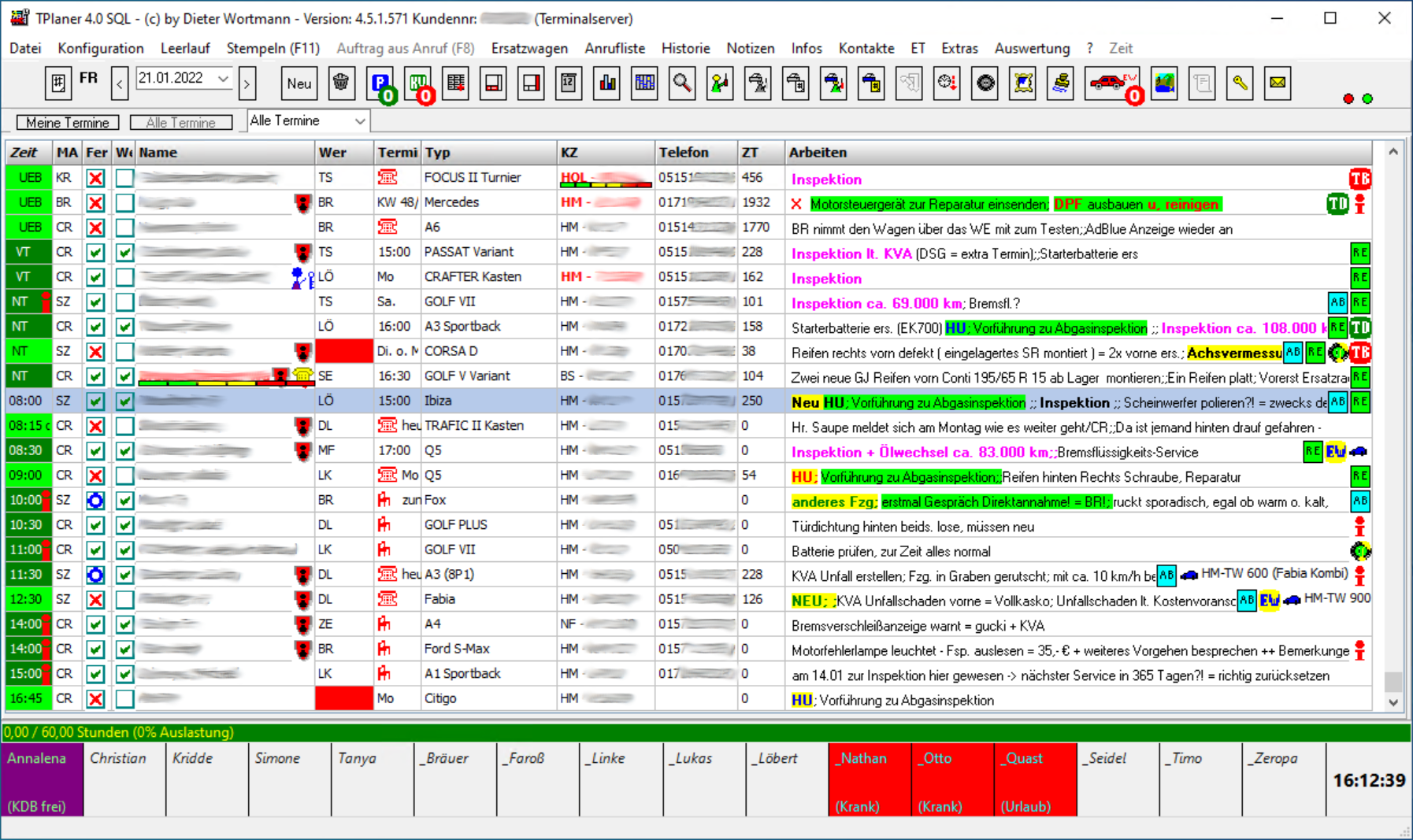Toggle We checkbox in Fabia row

(124, 600)
